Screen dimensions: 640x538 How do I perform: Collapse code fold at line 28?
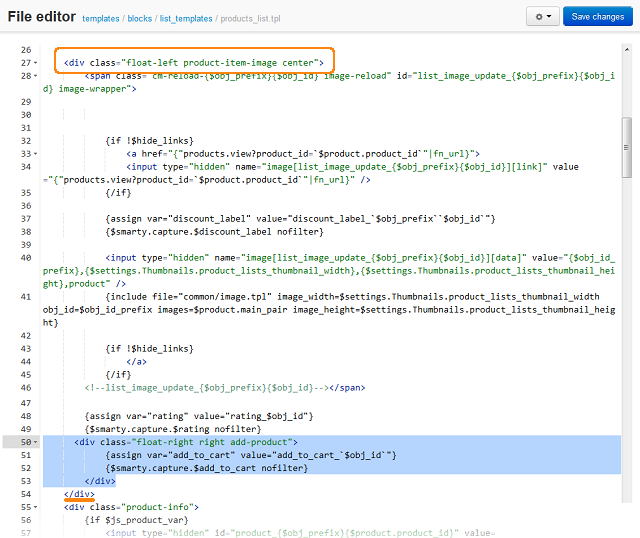(36, 76)
